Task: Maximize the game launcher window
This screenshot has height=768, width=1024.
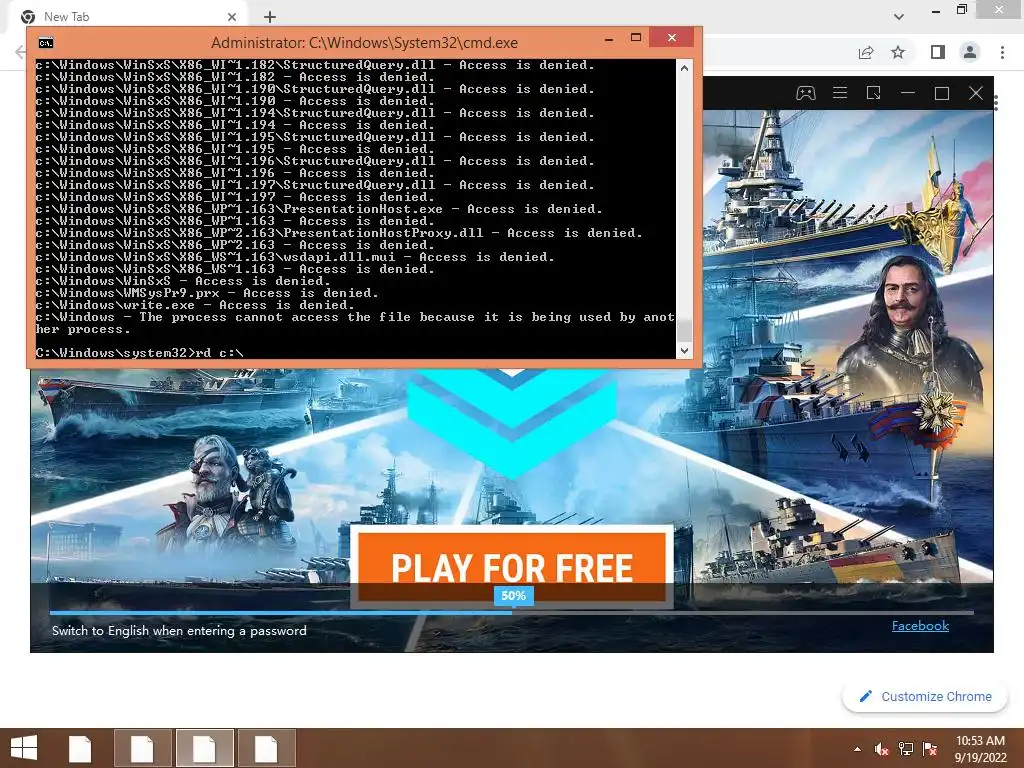Action: pyautogui.click(x=942, y=93)
